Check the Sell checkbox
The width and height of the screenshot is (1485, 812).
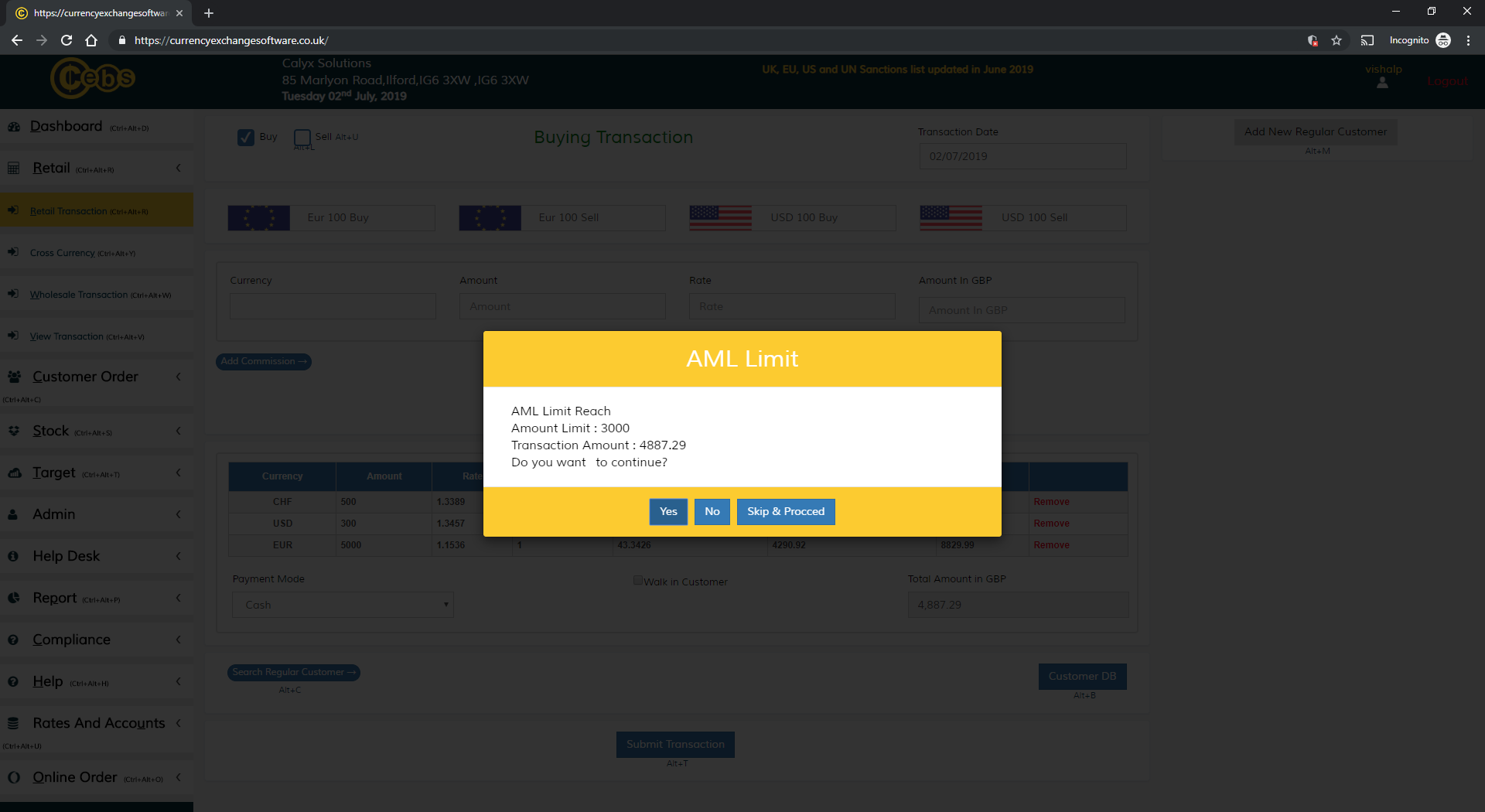302,138
